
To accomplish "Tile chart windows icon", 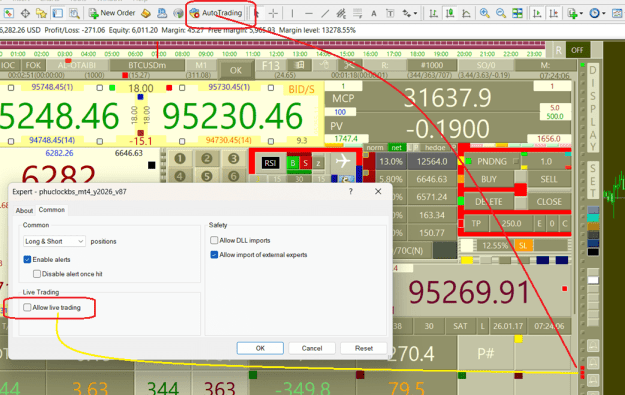I will pyautogui.click(x=517, y=14).
